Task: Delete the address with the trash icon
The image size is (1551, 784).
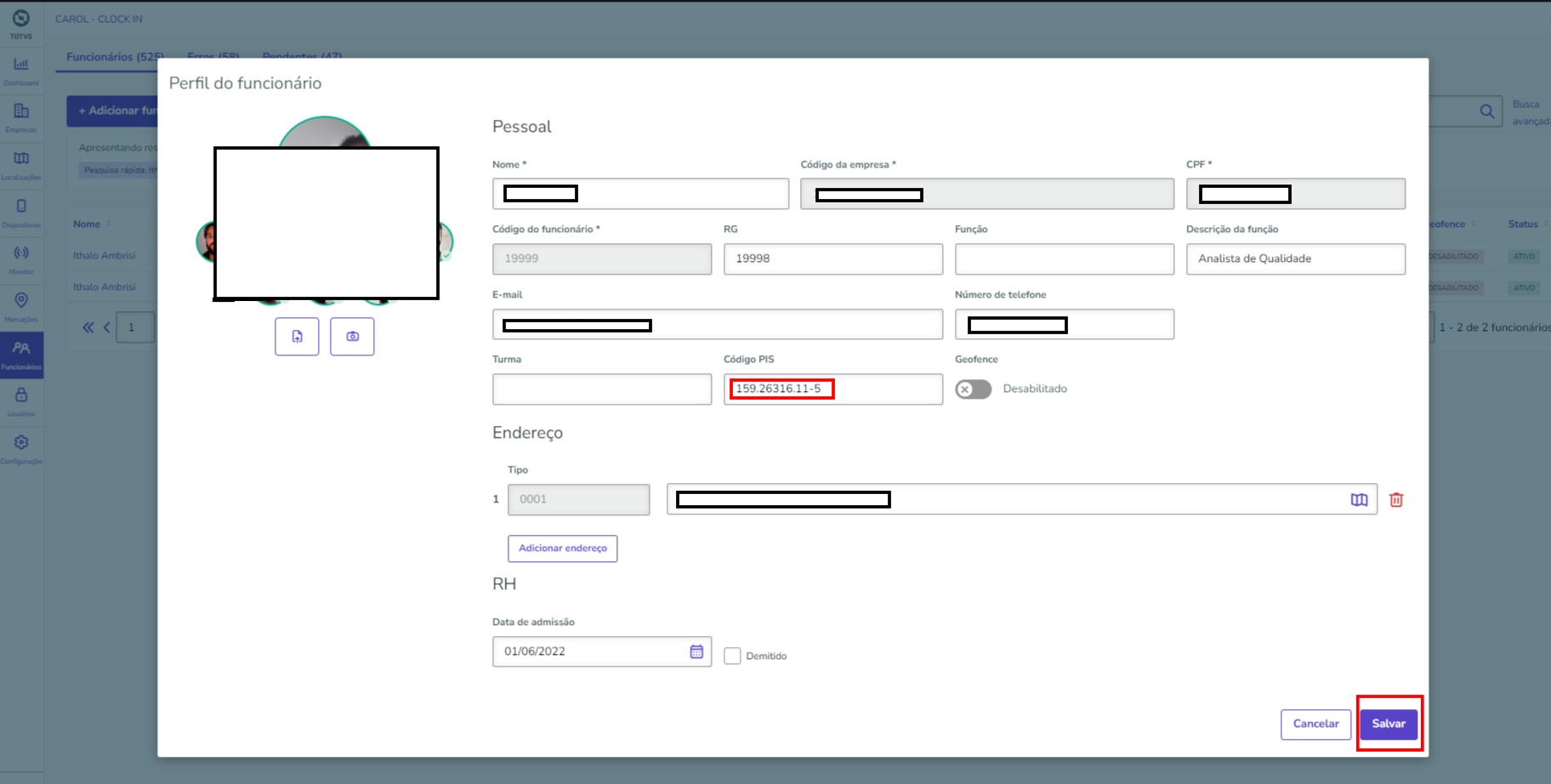Action: click(x=1396, y=500)
